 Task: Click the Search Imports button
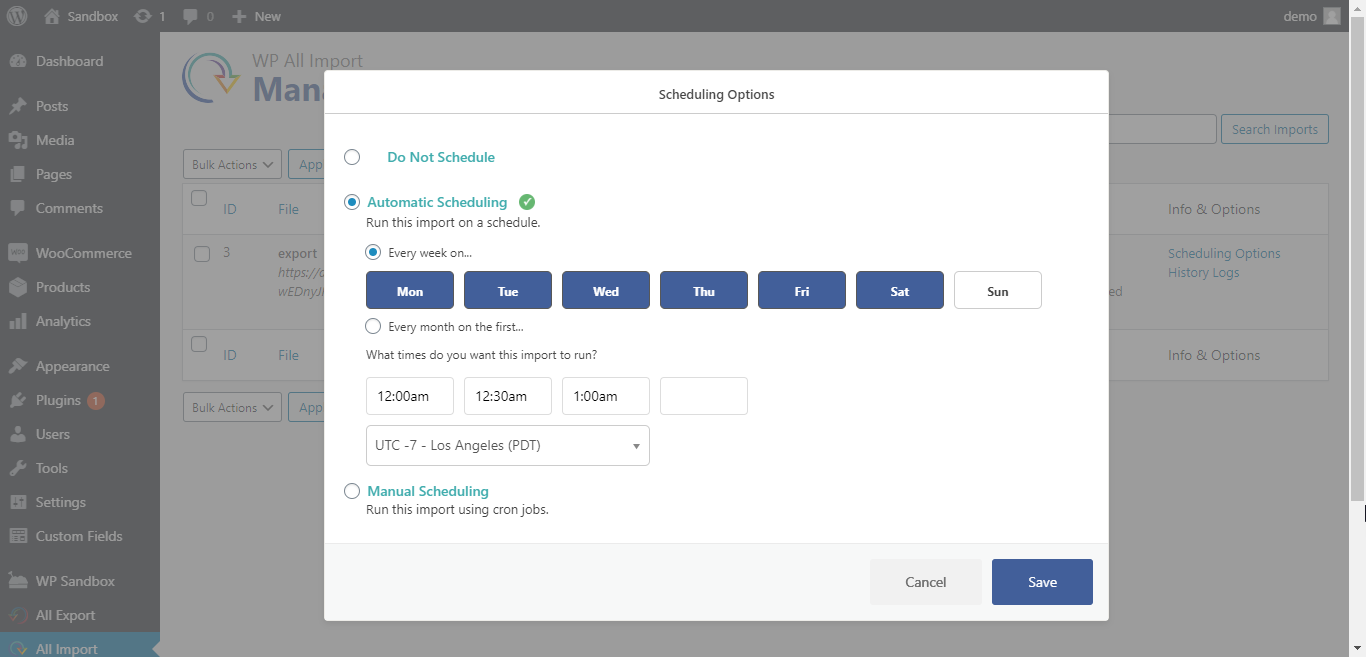[1275, 129]
